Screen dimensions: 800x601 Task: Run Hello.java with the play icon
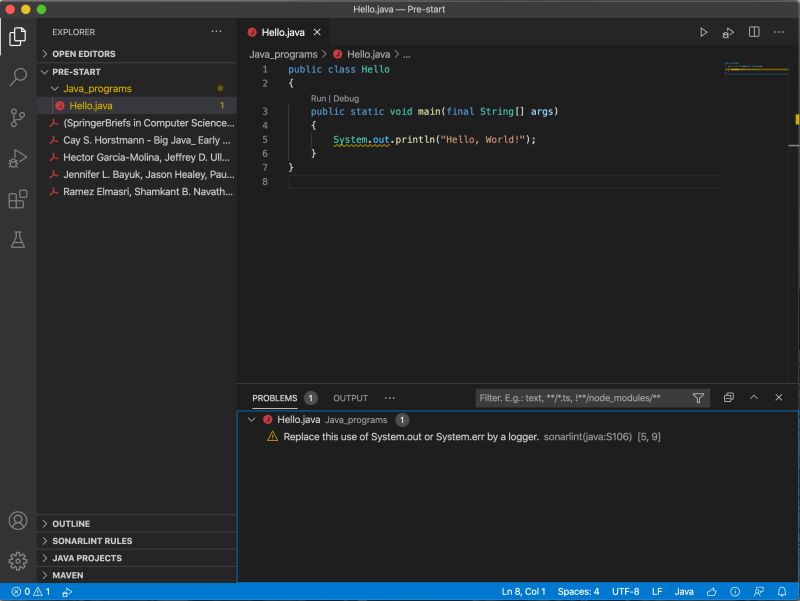(703, 32)
